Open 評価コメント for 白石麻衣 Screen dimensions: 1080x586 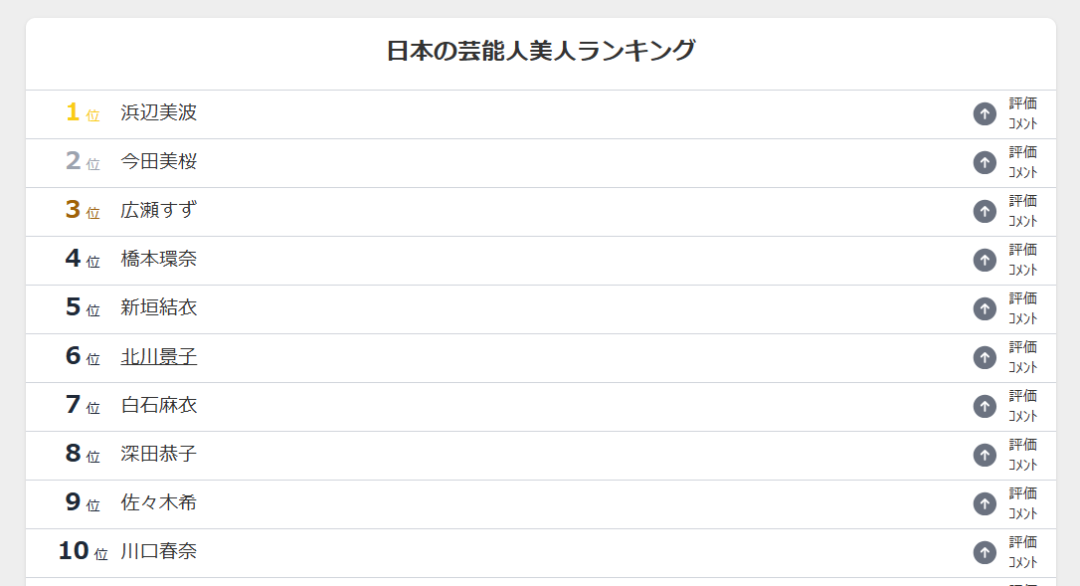click(1023, 406)
